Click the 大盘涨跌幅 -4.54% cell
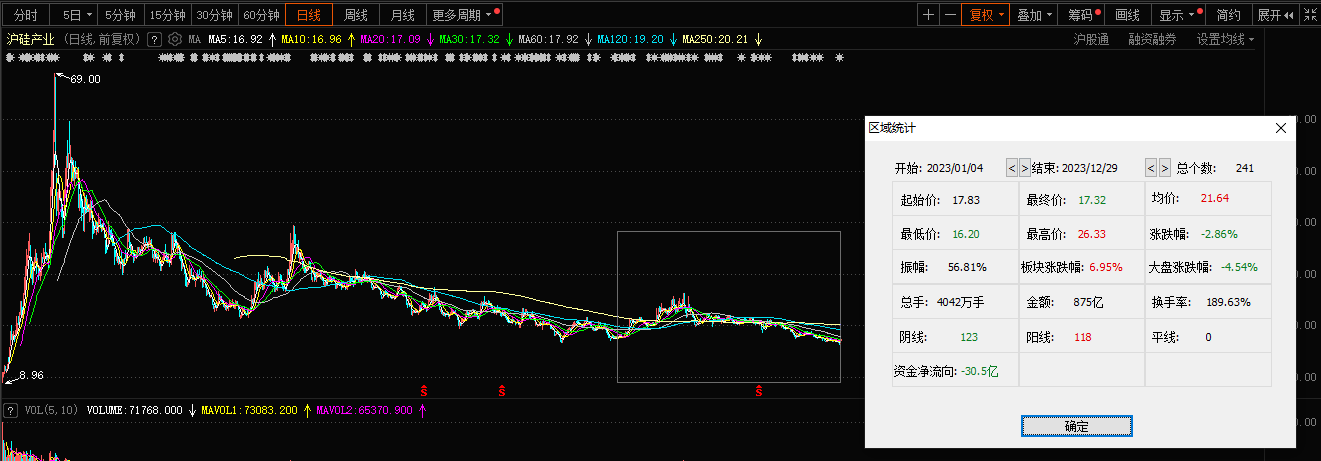 [x=1208, y=268]
